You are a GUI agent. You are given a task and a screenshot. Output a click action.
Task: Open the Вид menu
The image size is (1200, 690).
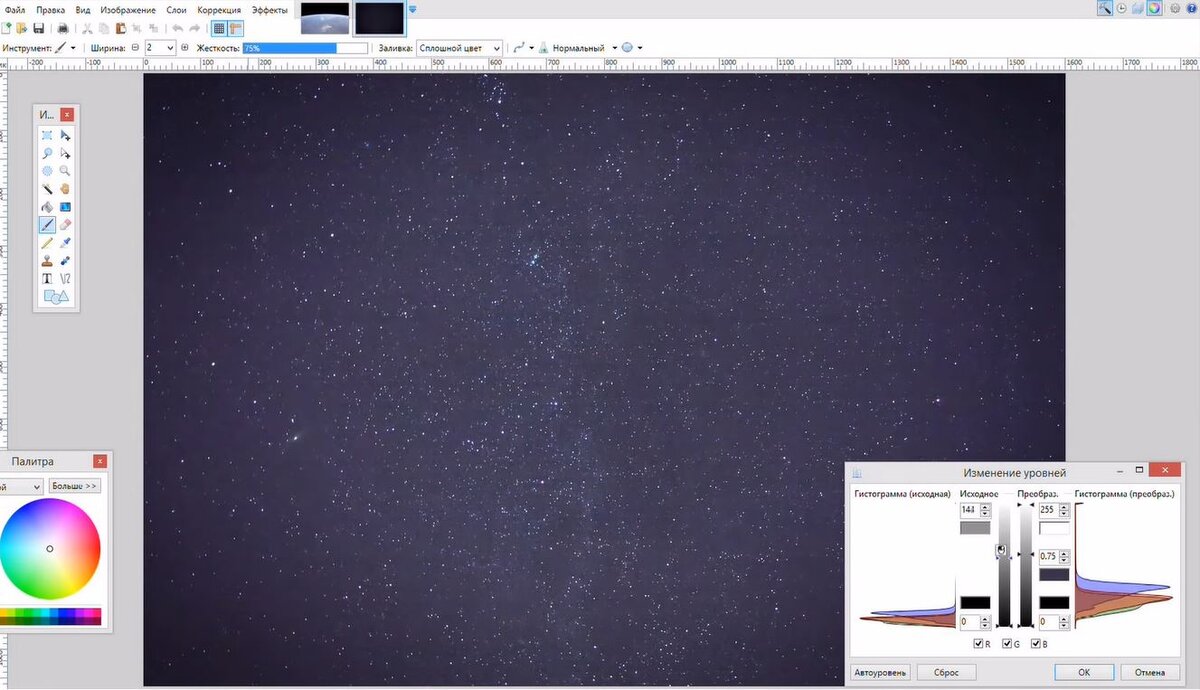(83, 9)
